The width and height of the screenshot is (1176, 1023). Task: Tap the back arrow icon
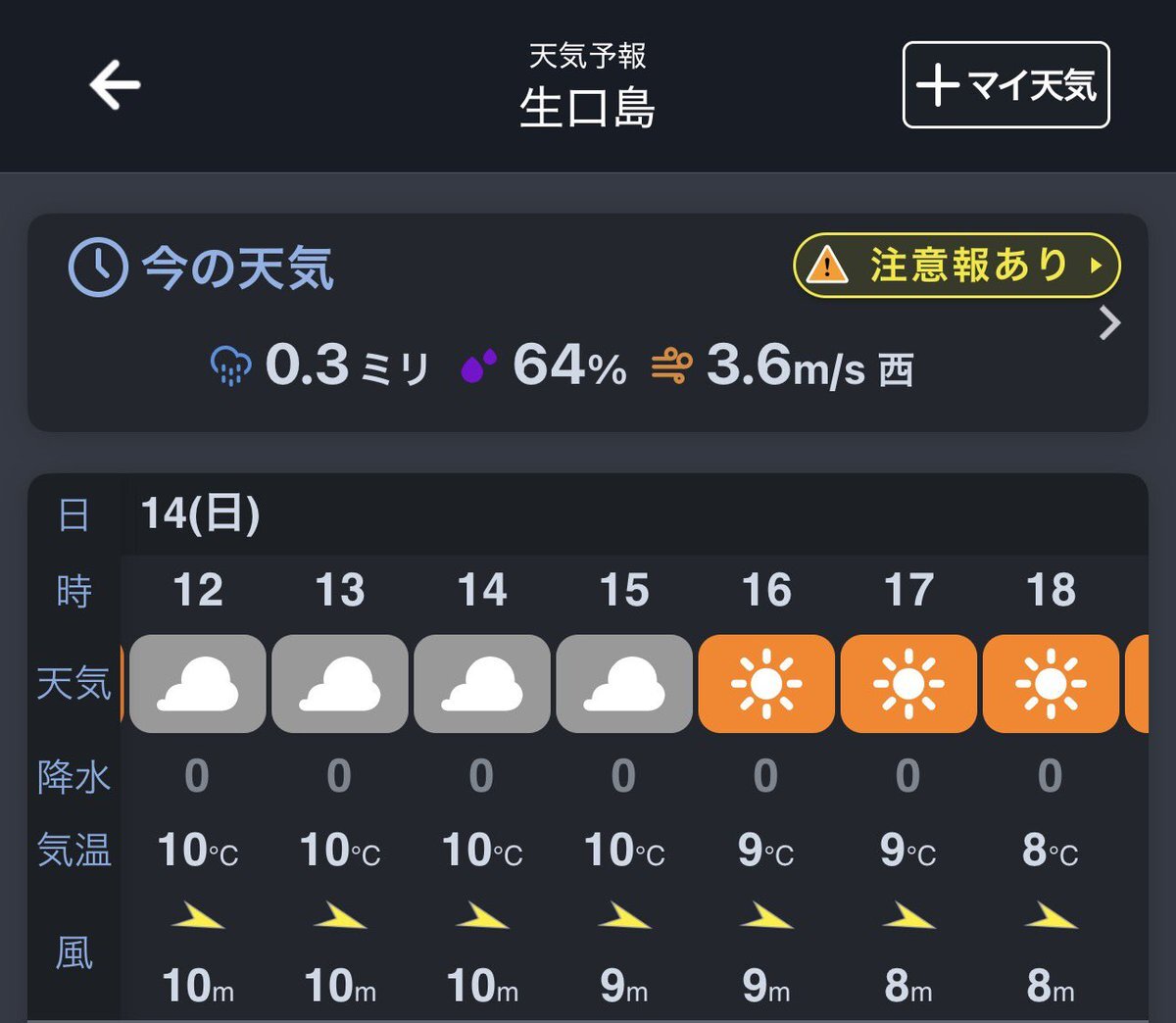coord(116,84)
